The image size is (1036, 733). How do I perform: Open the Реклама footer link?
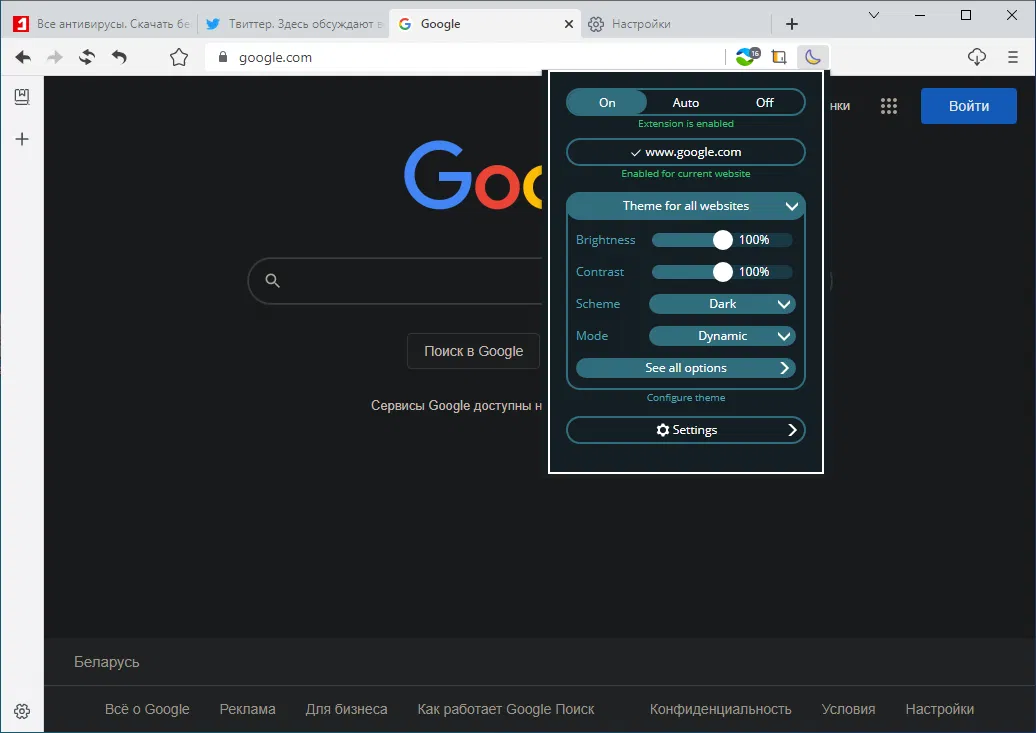(x=248, y=709)
